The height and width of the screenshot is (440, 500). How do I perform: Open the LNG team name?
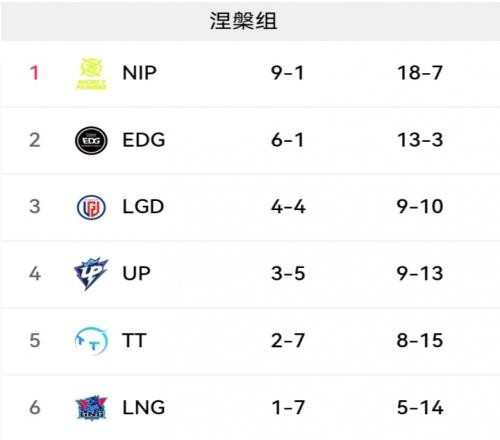click(x=144, y=407)
